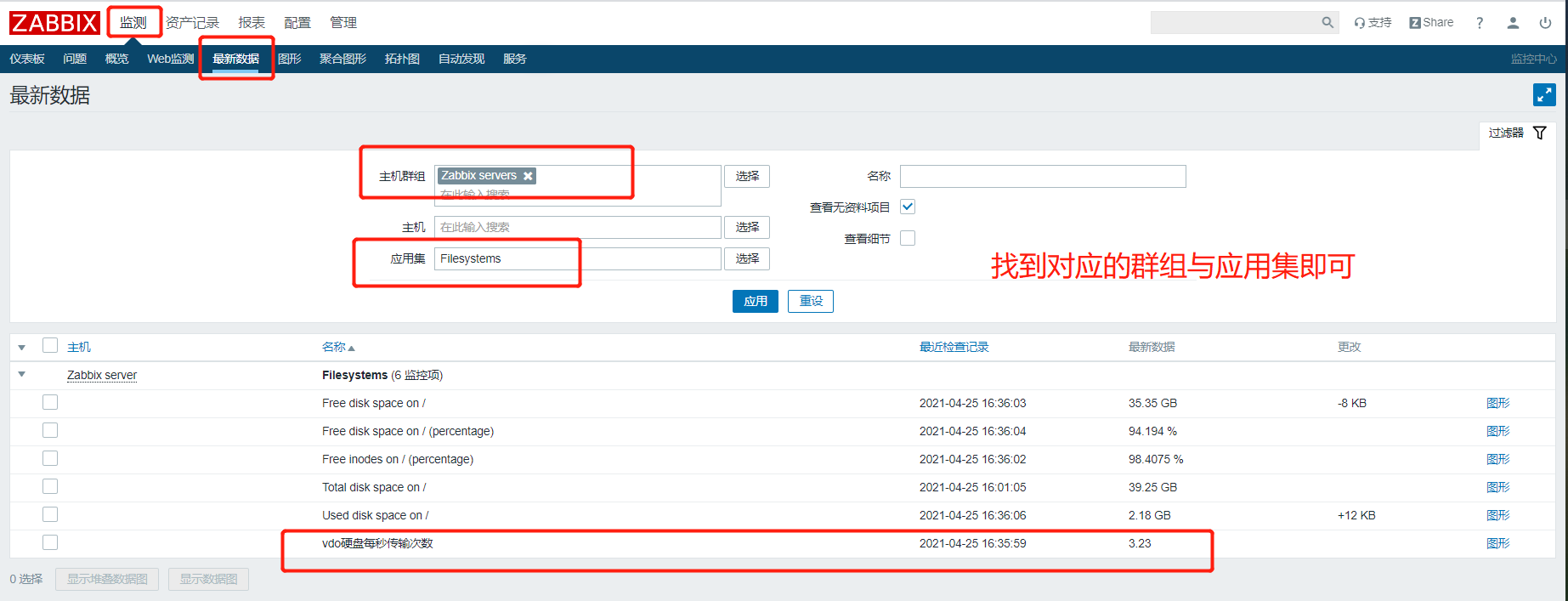Click the search magnifier icon
The width and height of the screenshot is (1568, 601).
pos(1327,23)
